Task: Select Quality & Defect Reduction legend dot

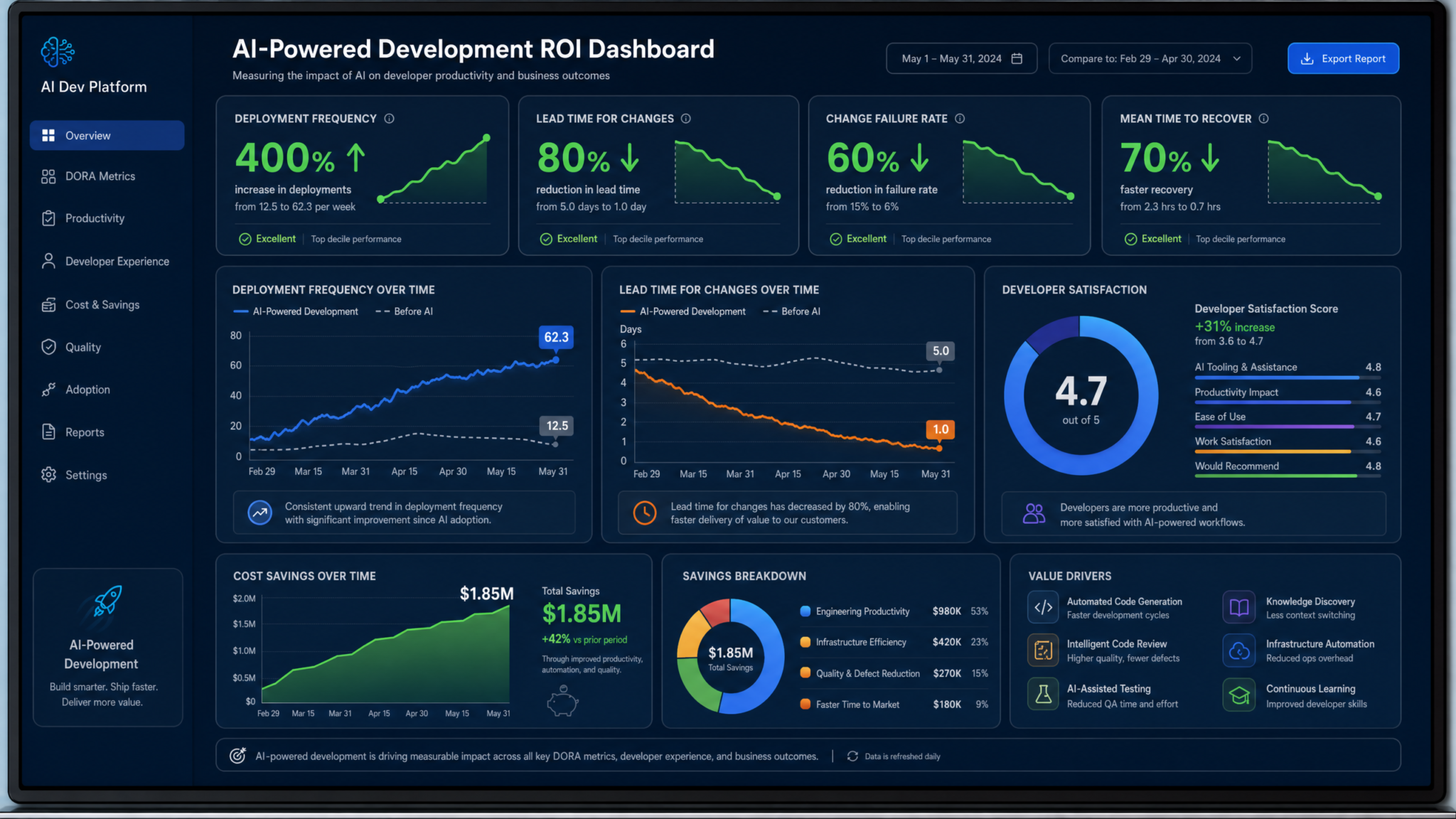Action: (805, 673)
